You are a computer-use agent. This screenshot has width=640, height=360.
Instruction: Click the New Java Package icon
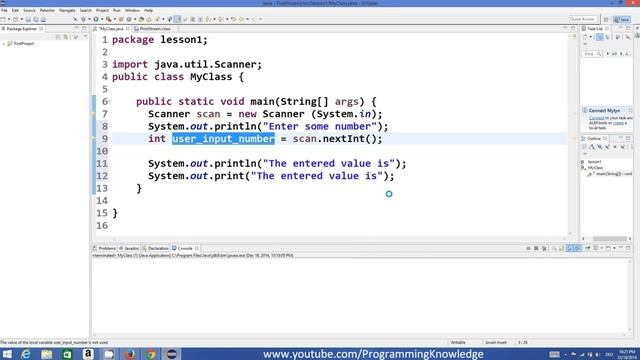121,19
